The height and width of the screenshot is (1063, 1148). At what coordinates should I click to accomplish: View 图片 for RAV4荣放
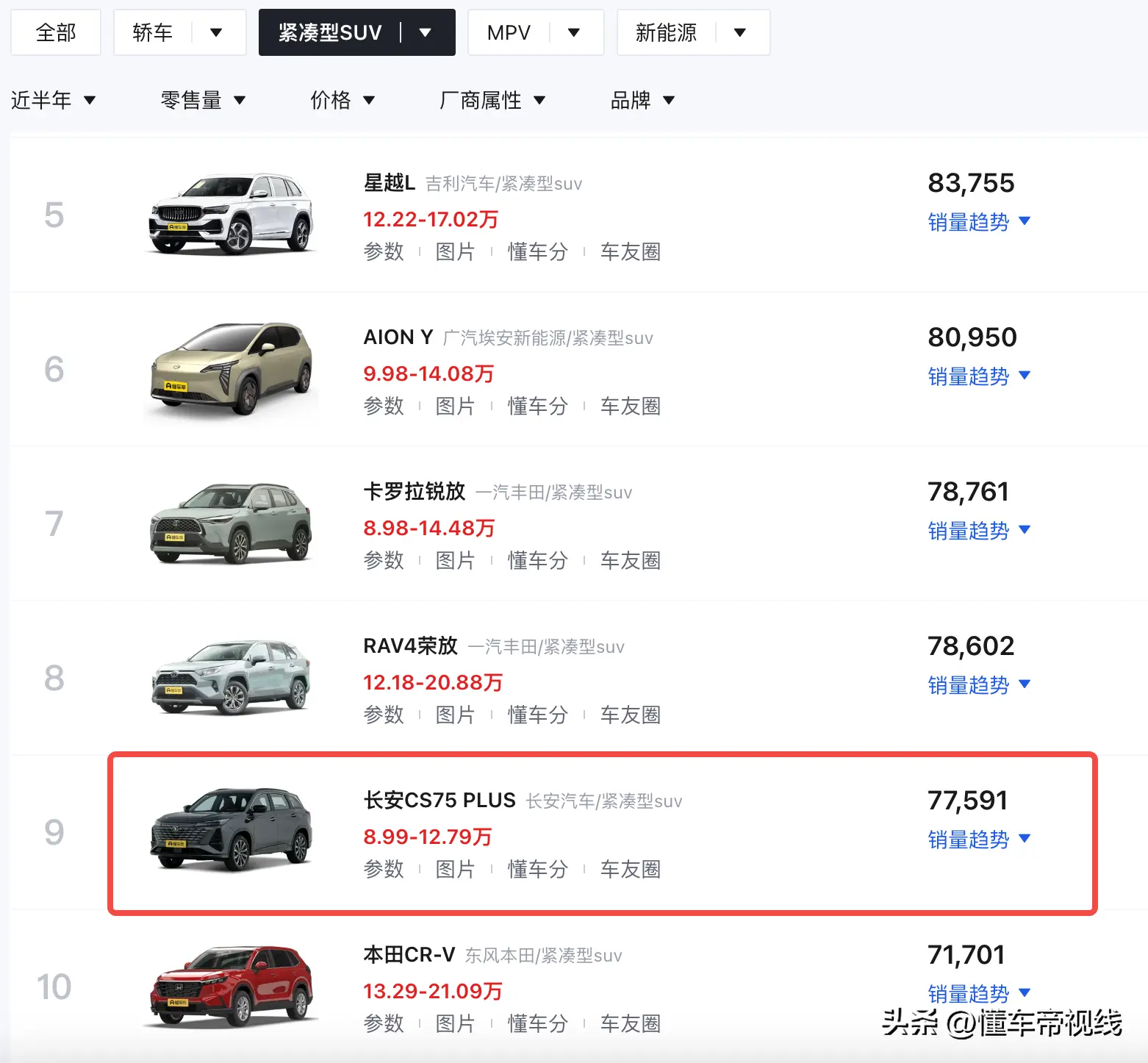click(456, 715)
